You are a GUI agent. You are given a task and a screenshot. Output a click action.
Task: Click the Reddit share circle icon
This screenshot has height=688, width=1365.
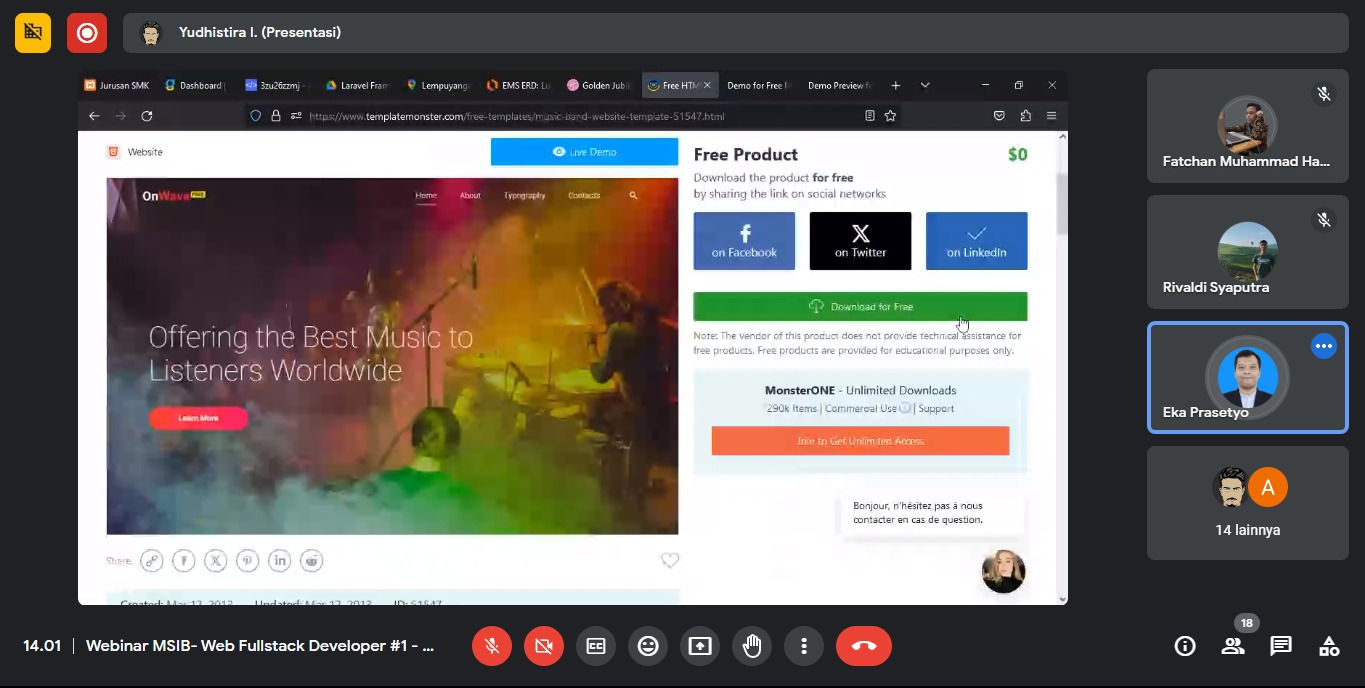coord(312,561)
